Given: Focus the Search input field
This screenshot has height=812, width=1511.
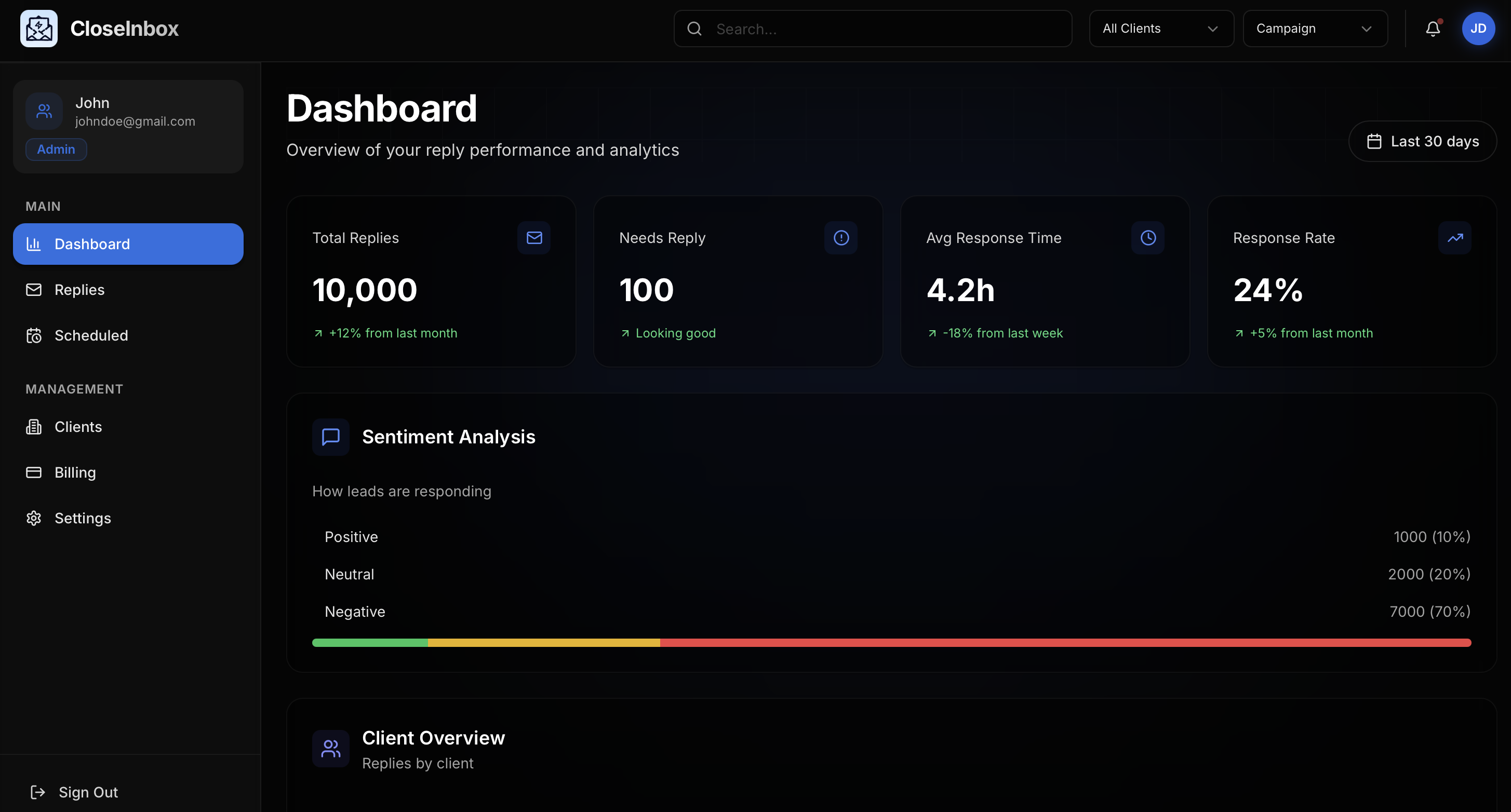Looking at the screenshot, I should [872, 28].
